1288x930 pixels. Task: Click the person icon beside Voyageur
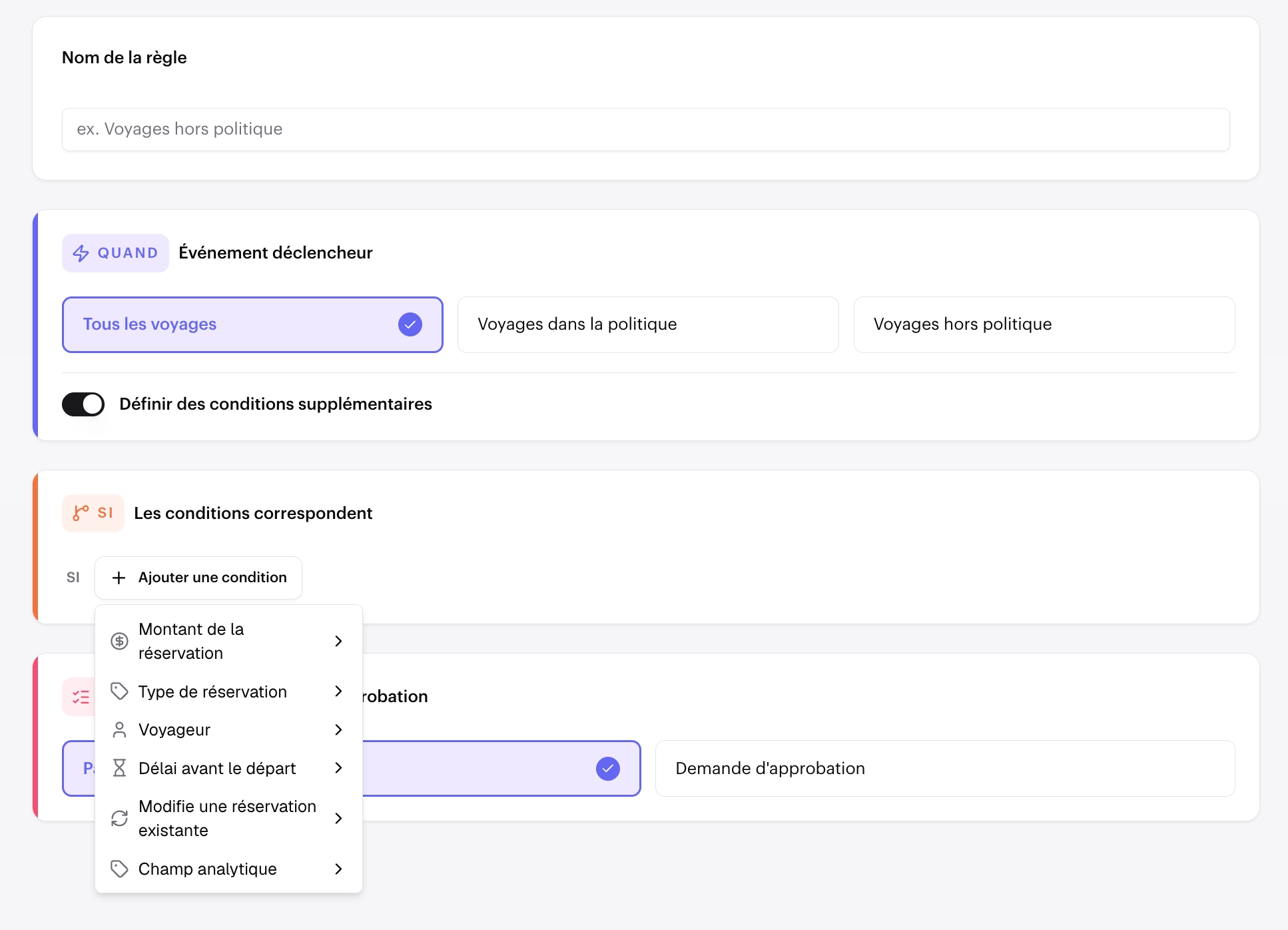tap(119, 730)
